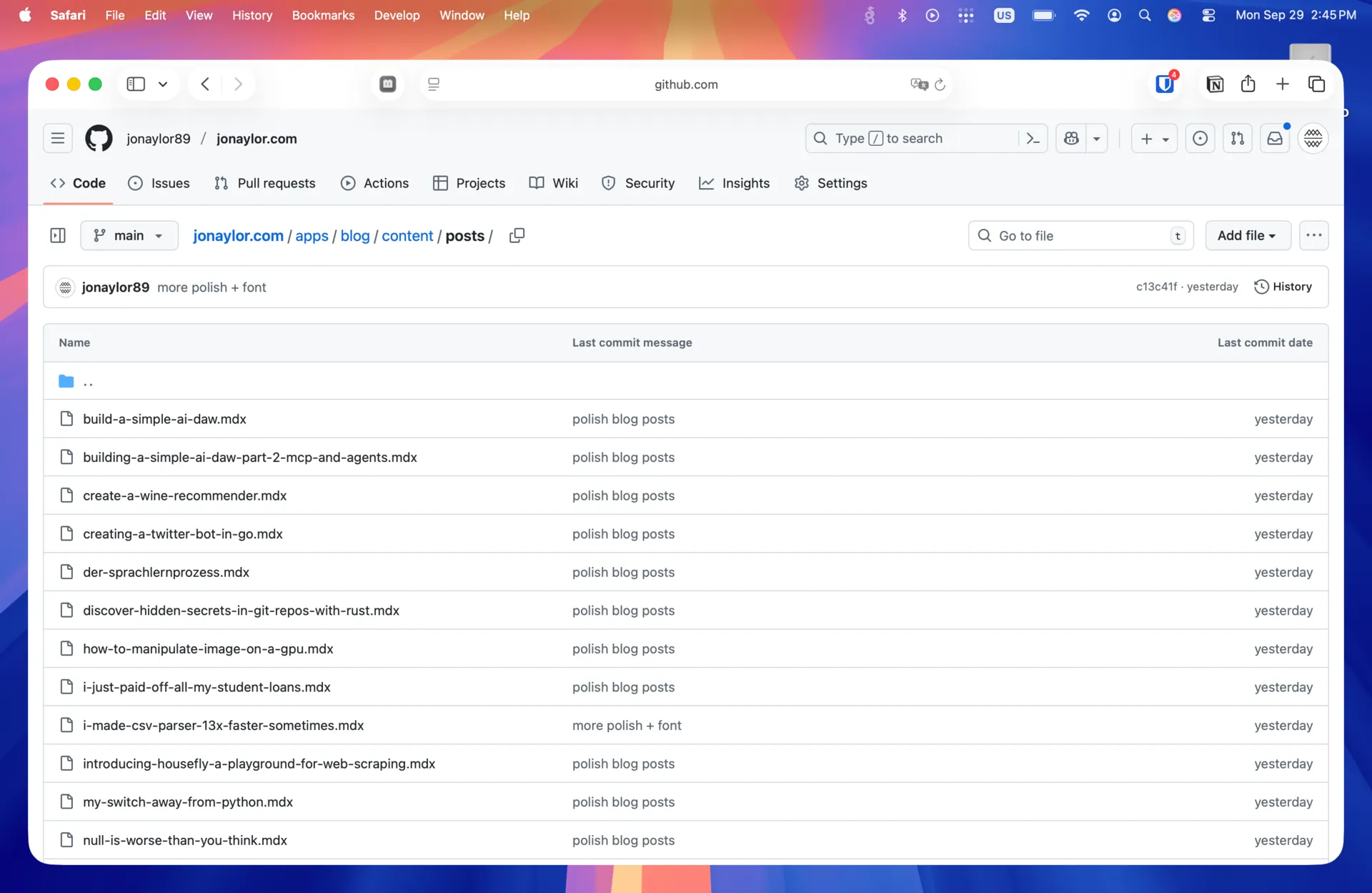Image resolution: width=1372 pixels, height=893 pixels.
Task: Open the hamburger navigation menu
Action: (x=58, y=139)
